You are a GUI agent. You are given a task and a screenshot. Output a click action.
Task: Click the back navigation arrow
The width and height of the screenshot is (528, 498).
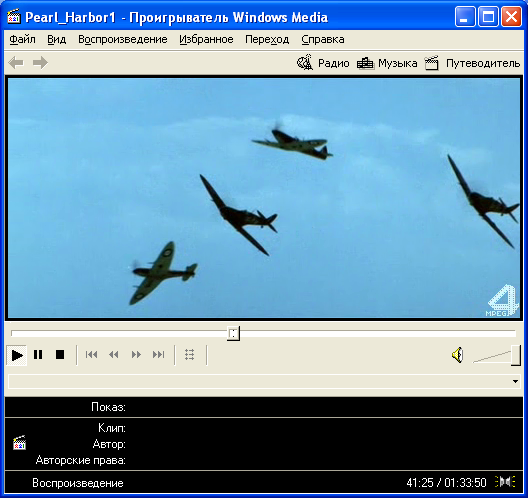click(16, 63)
